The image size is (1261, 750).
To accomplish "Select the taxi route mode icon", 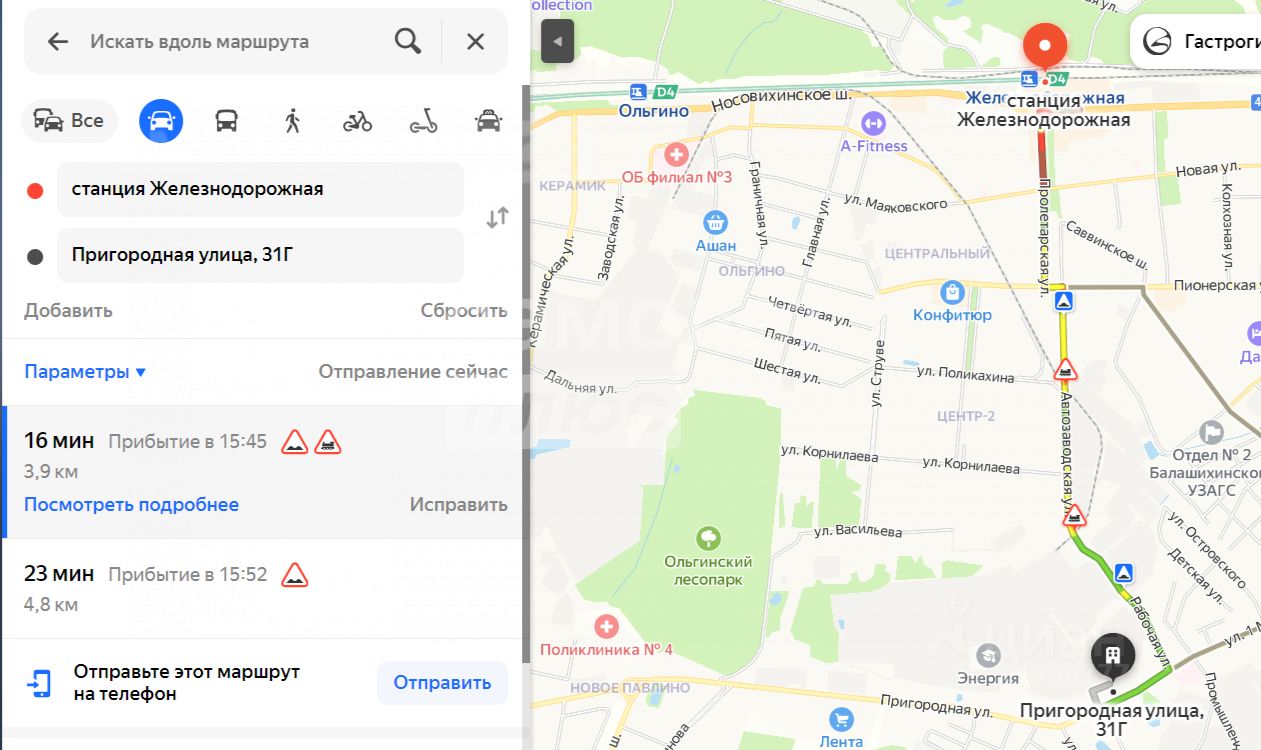I will [x=488, y=121].
